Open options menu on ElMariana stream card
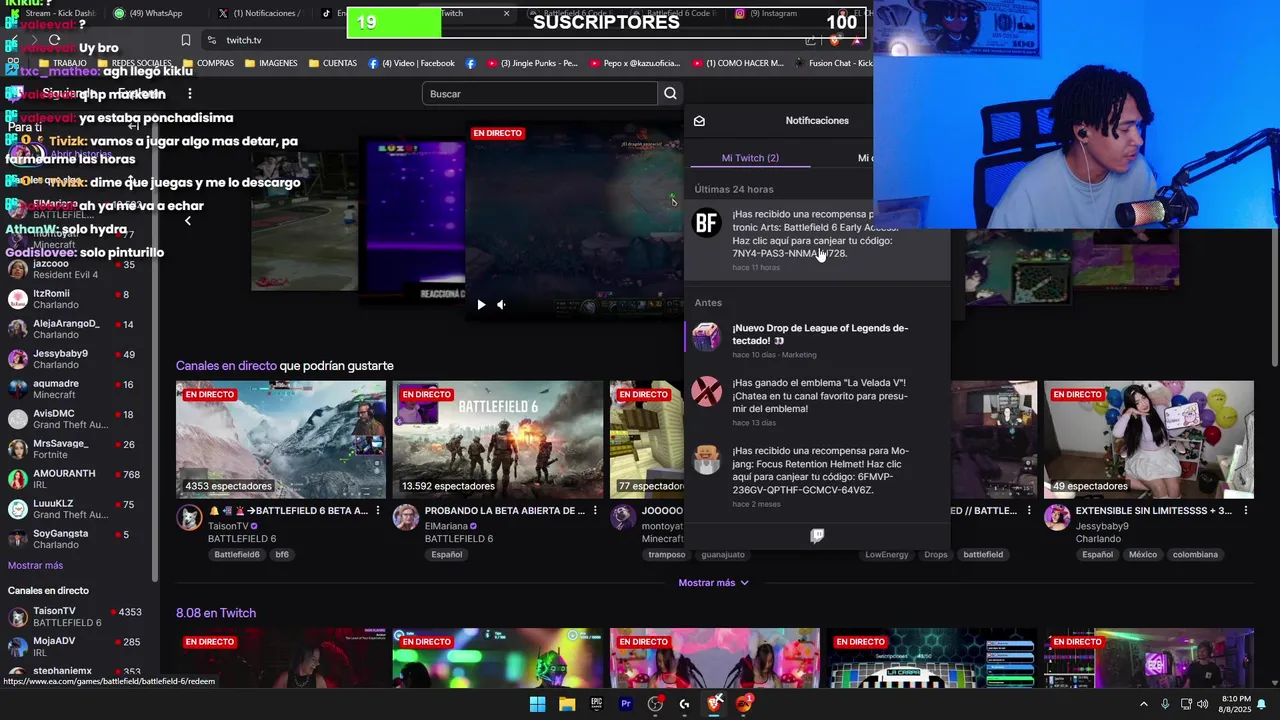 [x=595, y=511]
